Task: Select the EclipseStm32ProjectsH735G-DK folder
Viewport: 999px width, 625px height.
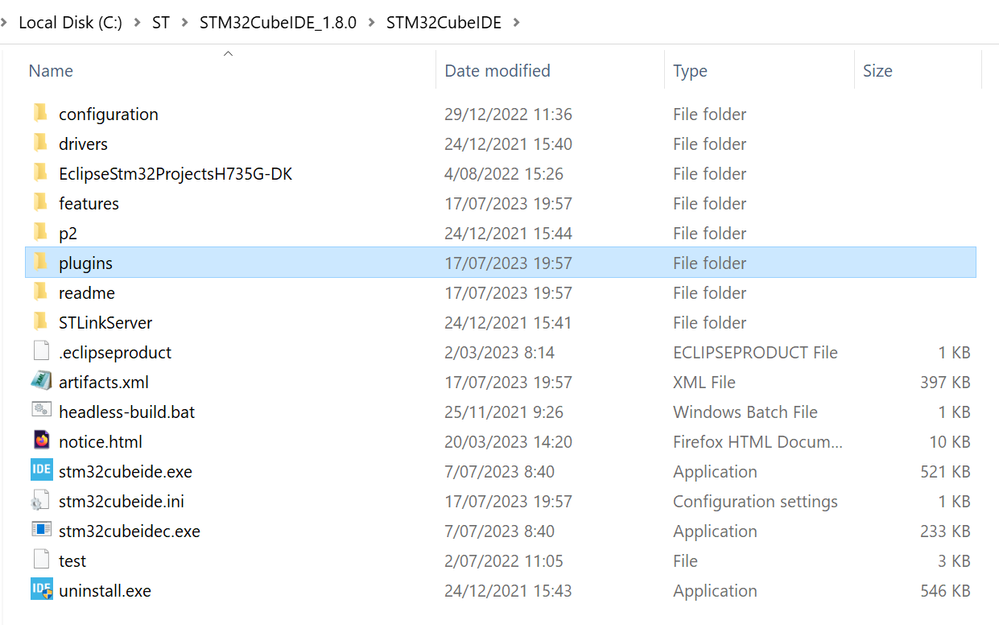Action: tap(175, 174)
